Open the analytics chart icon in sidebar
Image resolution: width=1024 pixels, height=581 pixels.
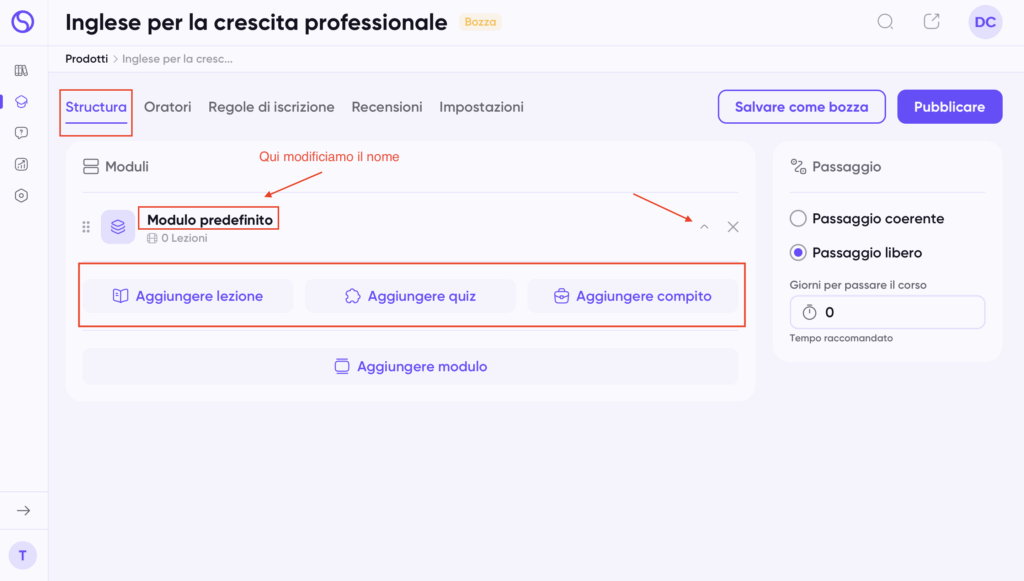[22, 164]
